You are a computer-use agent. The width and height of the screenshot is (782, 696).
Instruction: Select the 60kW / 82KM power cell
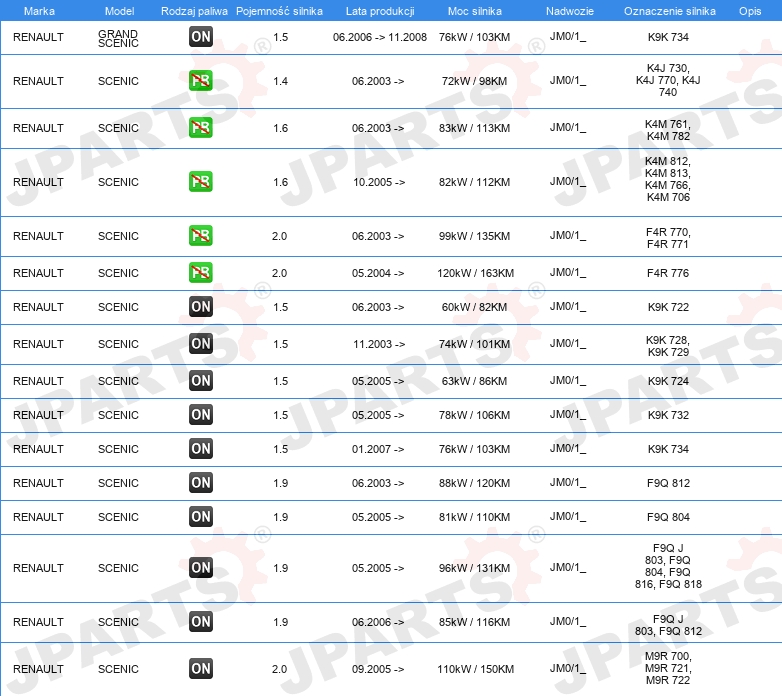point(474,307)
